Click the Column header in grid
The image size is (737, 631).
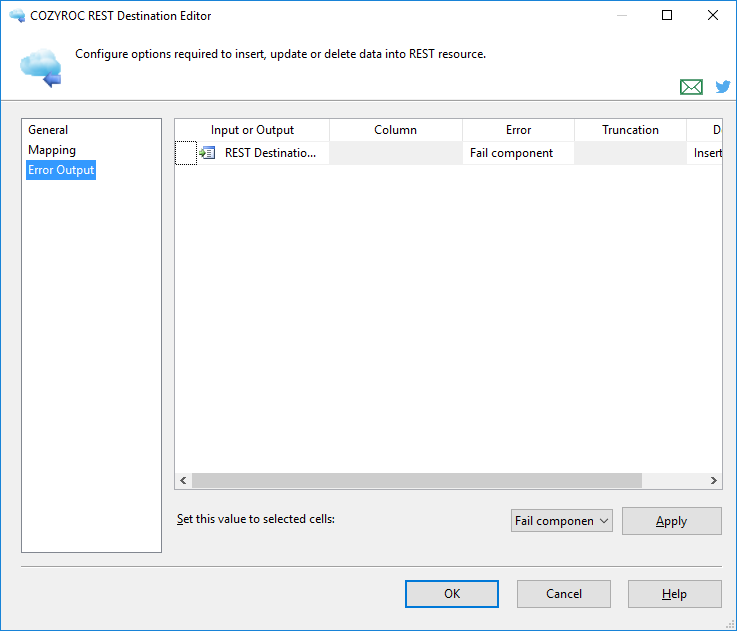(x=396, y=130)
